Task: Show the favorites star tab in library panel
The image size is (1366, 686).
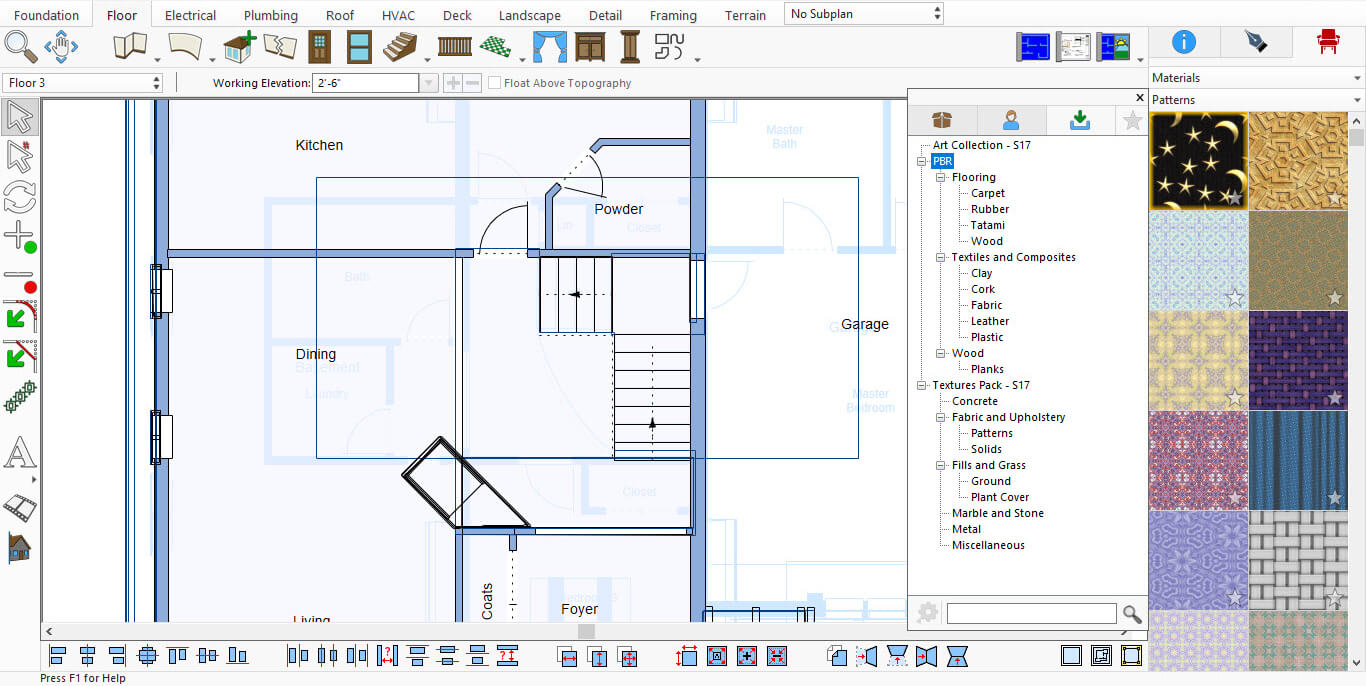Action: 1132,120
